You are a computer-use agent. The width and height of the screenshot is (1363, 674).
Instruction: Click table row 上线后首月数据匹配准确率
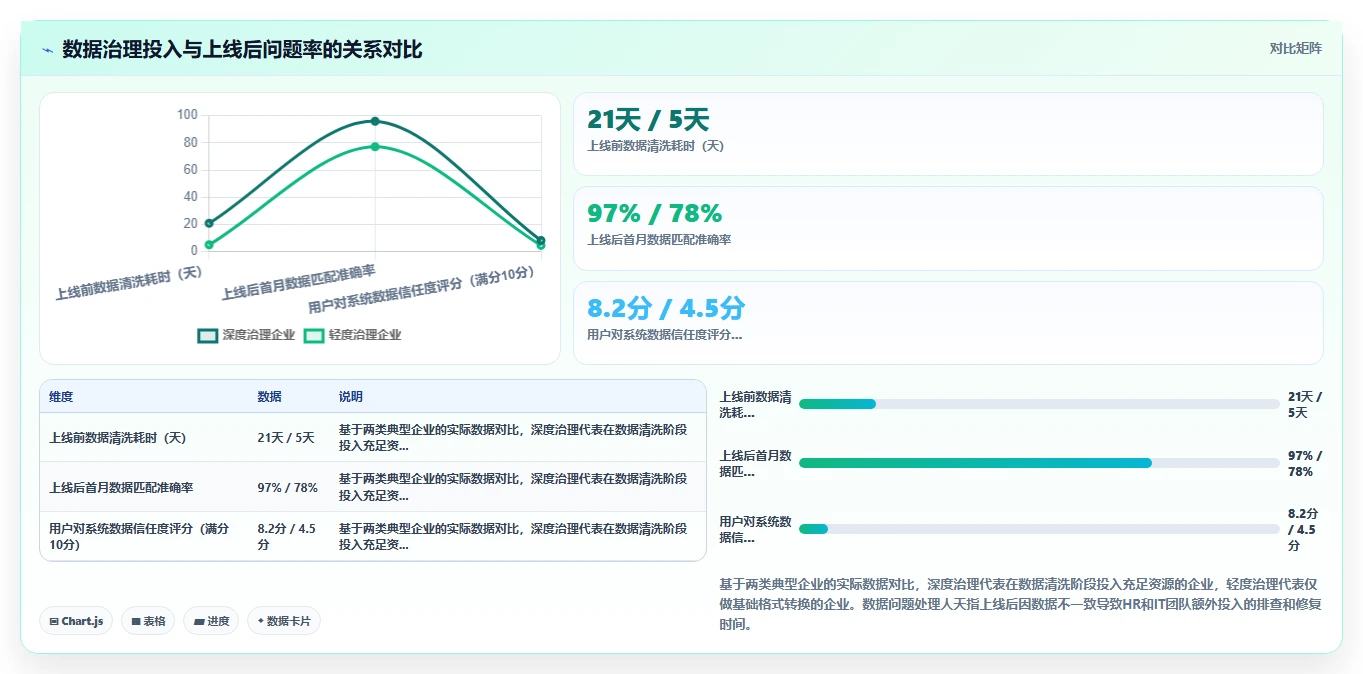[x=373, y=487]
